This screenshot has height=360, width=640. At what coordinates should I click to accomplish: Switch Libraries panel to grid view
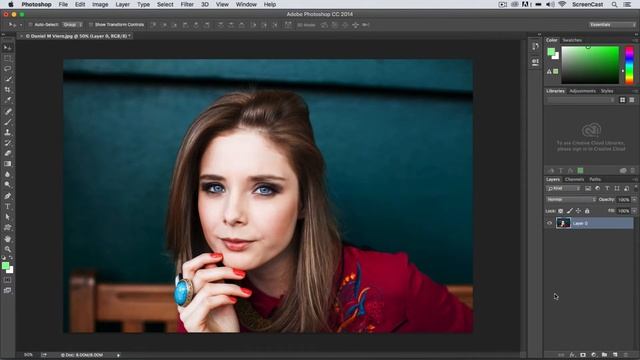point(622,100)
